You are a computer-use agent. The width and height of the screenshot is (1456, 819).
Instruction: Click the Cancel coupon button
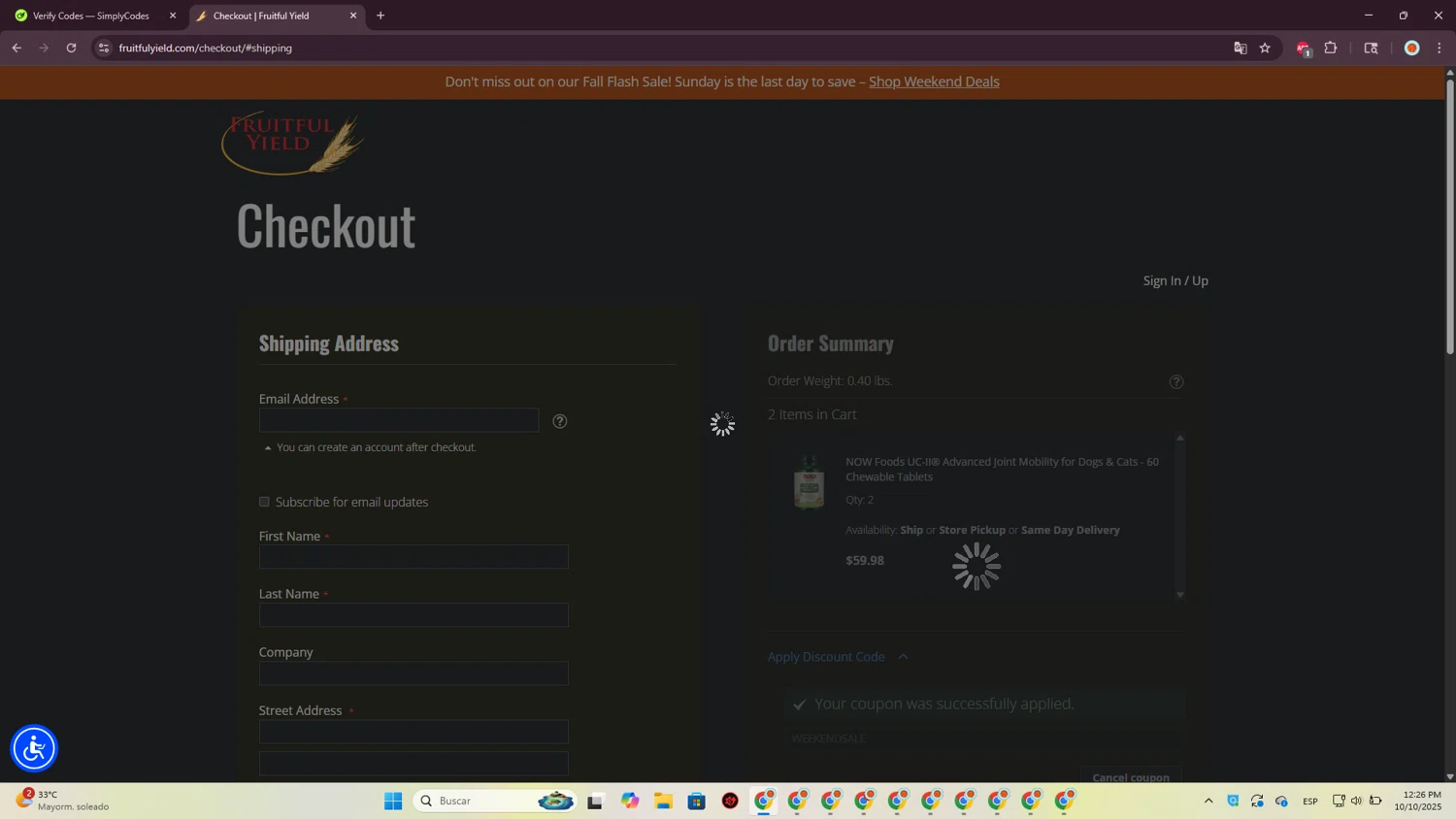pos(1131,777)
